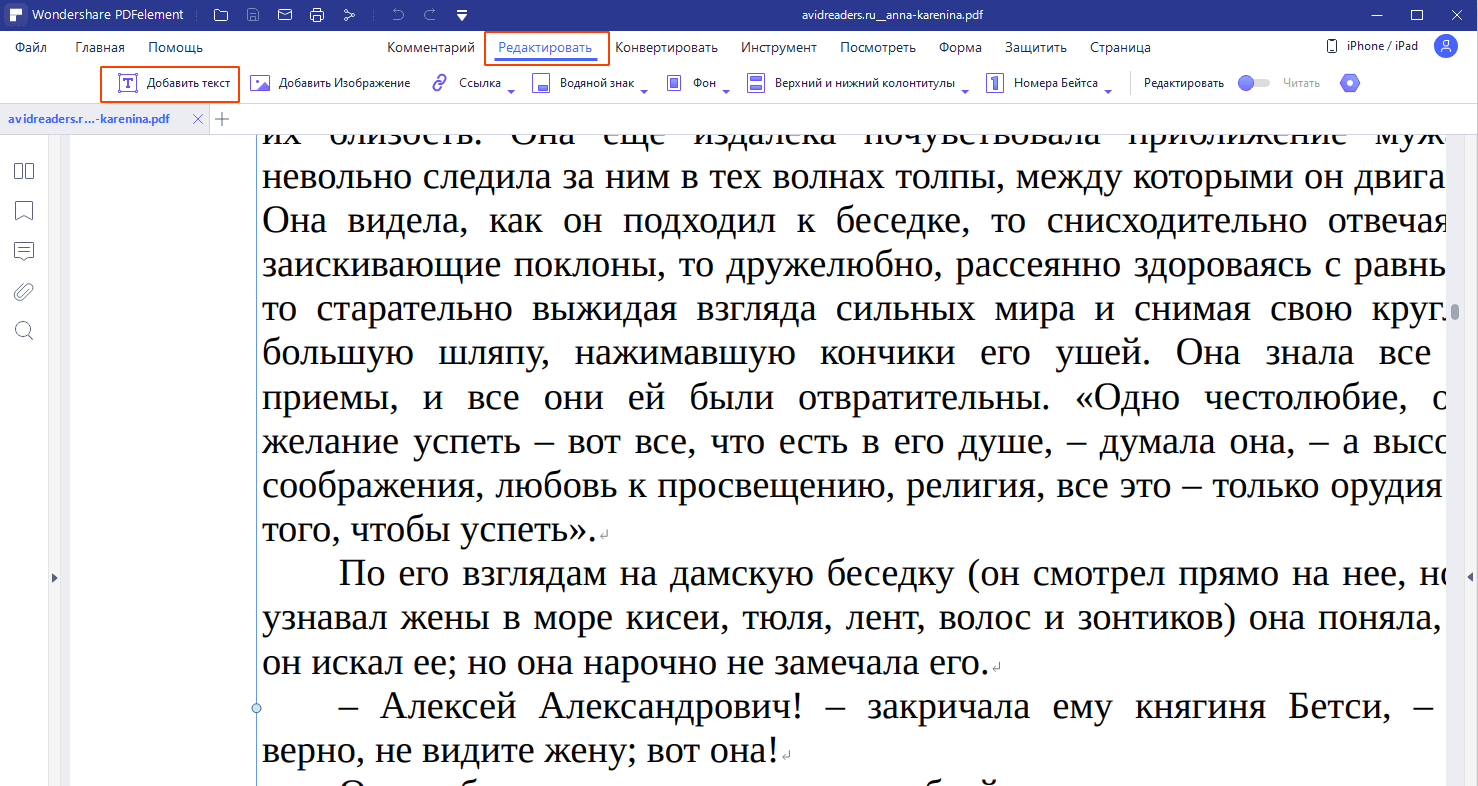The image size is (1478, 786).
Task: Switch to the Конвертировать tab
Action: point(667,47)
